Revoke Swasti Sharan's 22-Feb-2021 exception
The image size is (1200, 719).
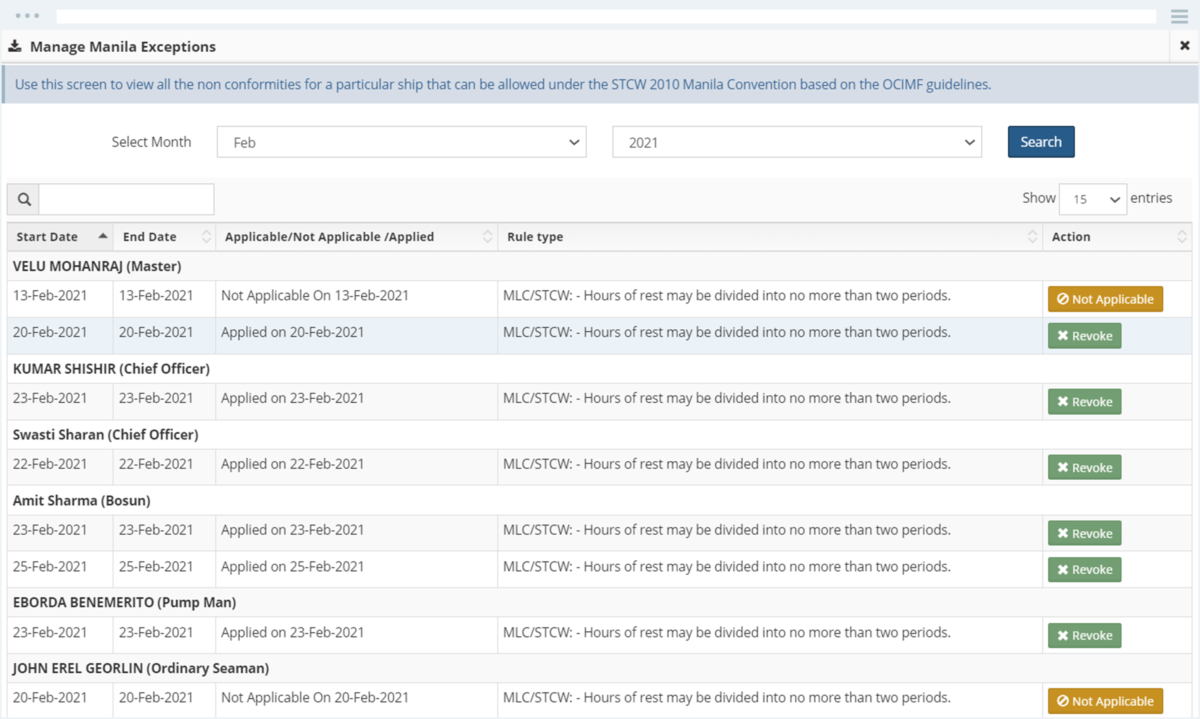coord(1084,468)
